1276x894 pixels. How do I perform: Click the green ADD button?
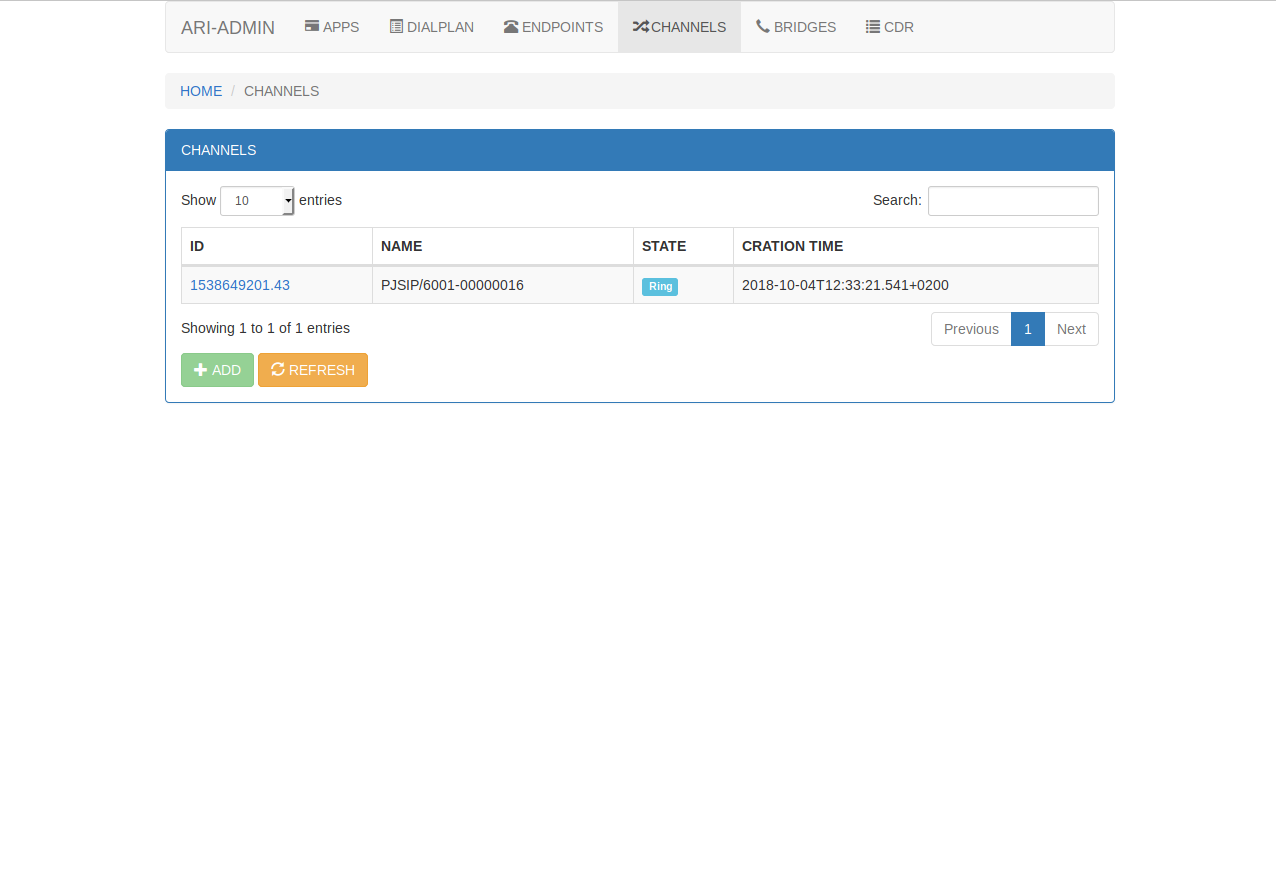point(217,370)
